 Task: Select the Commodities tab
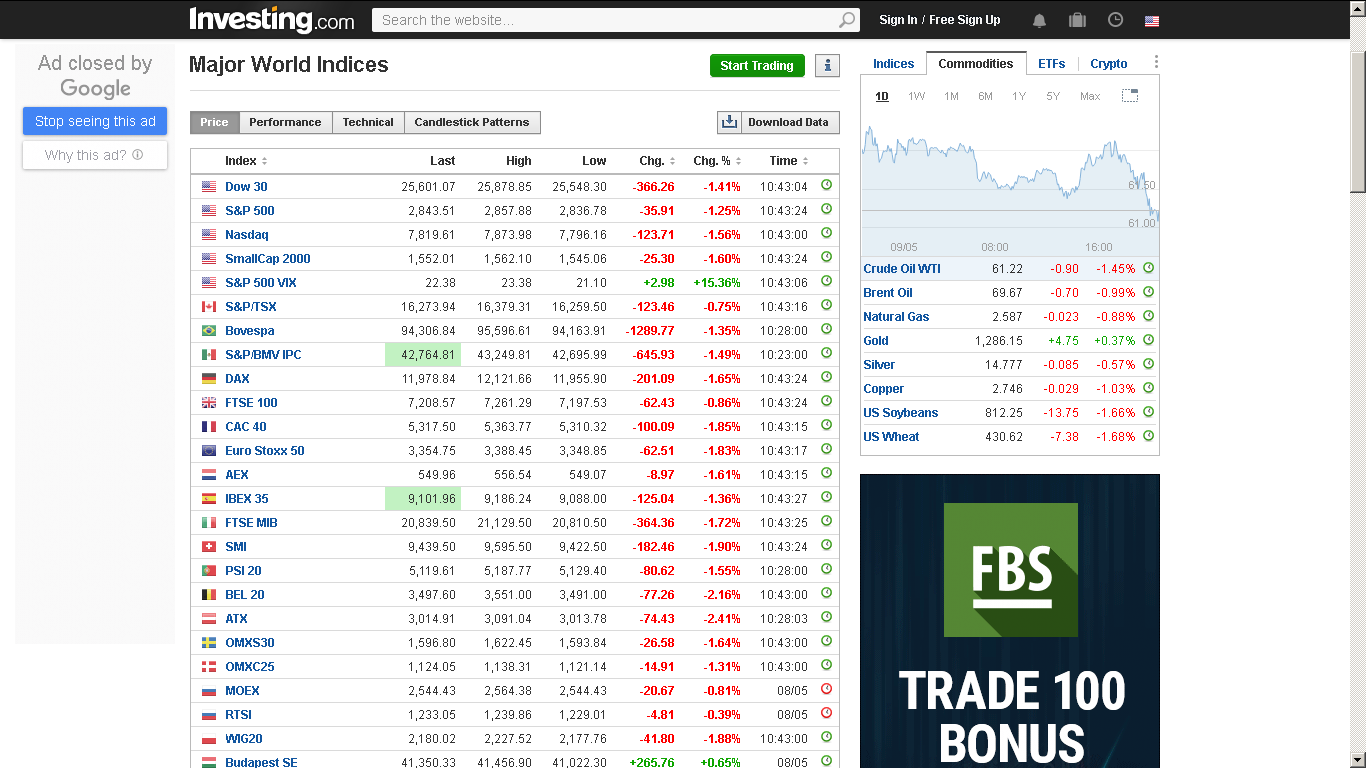pos(976,64)
